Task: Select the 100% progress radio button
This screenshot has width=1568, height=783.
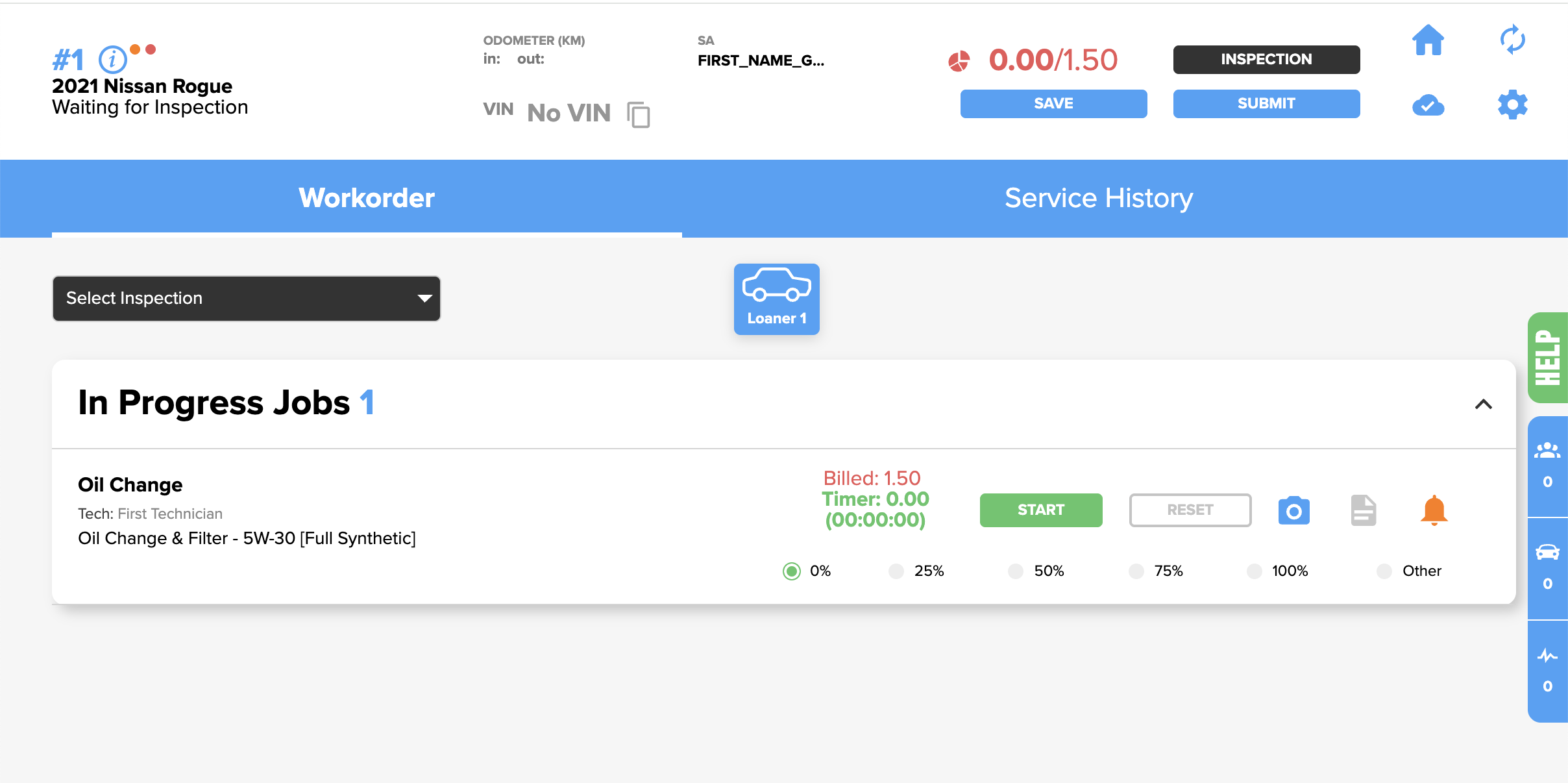Action: click(x=1255, y=571)
